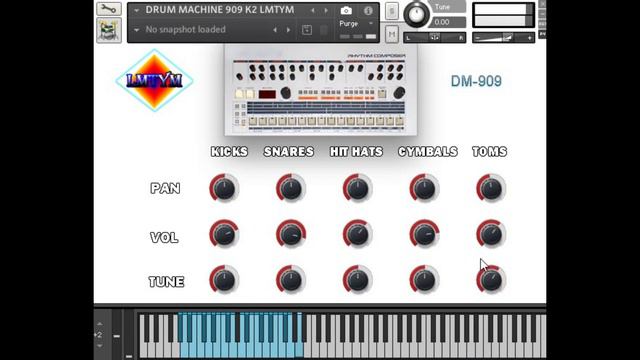
Task: Load next instrument with right arrow
Action: tap(326, 11)
